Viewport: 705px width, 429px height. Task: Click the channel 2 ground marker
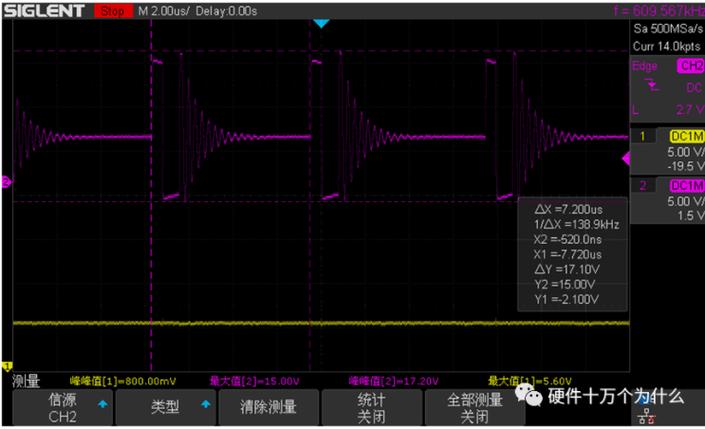click(6, 182)
